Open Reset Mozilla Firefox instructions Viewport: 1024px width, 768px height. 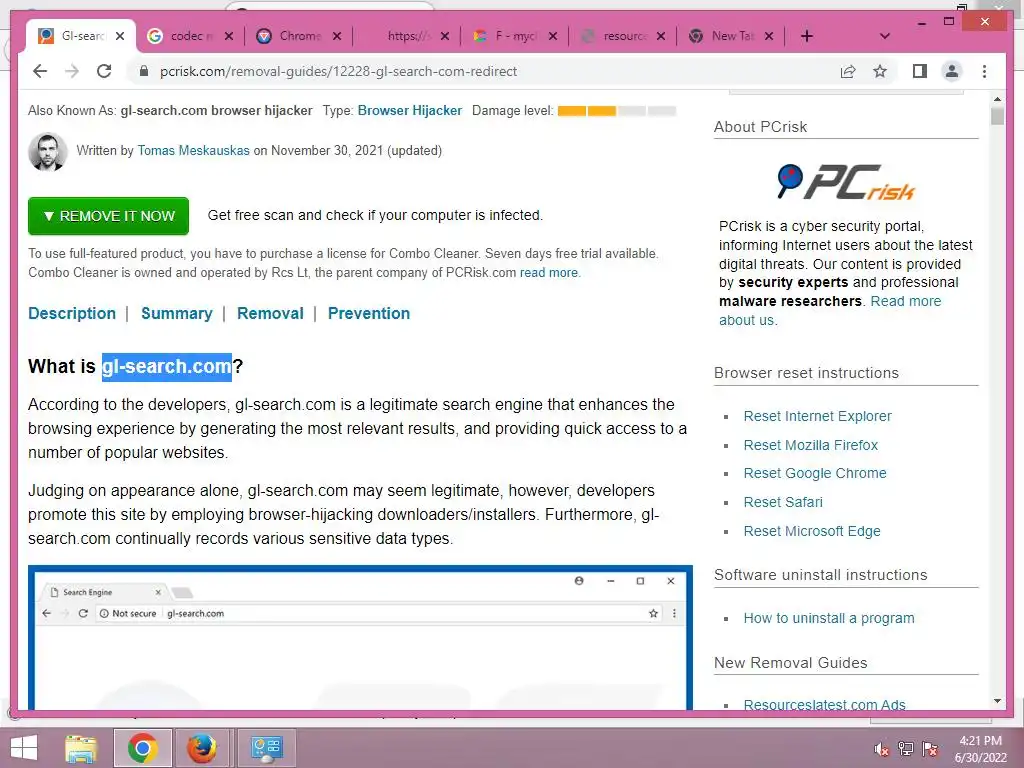[810, 445]
